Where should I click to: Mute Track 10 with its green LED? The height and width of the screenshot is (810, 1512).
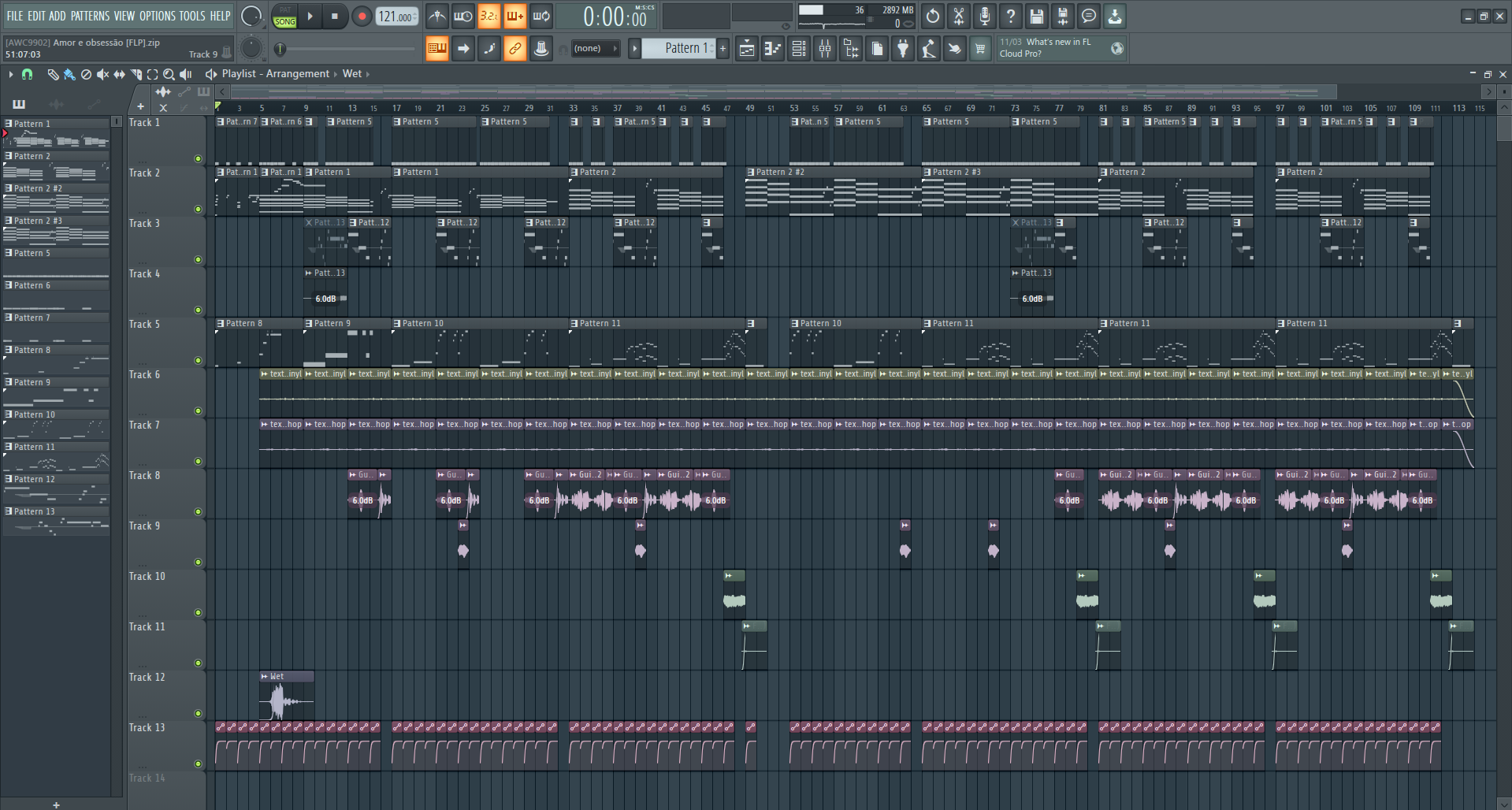tap(198, 613)
